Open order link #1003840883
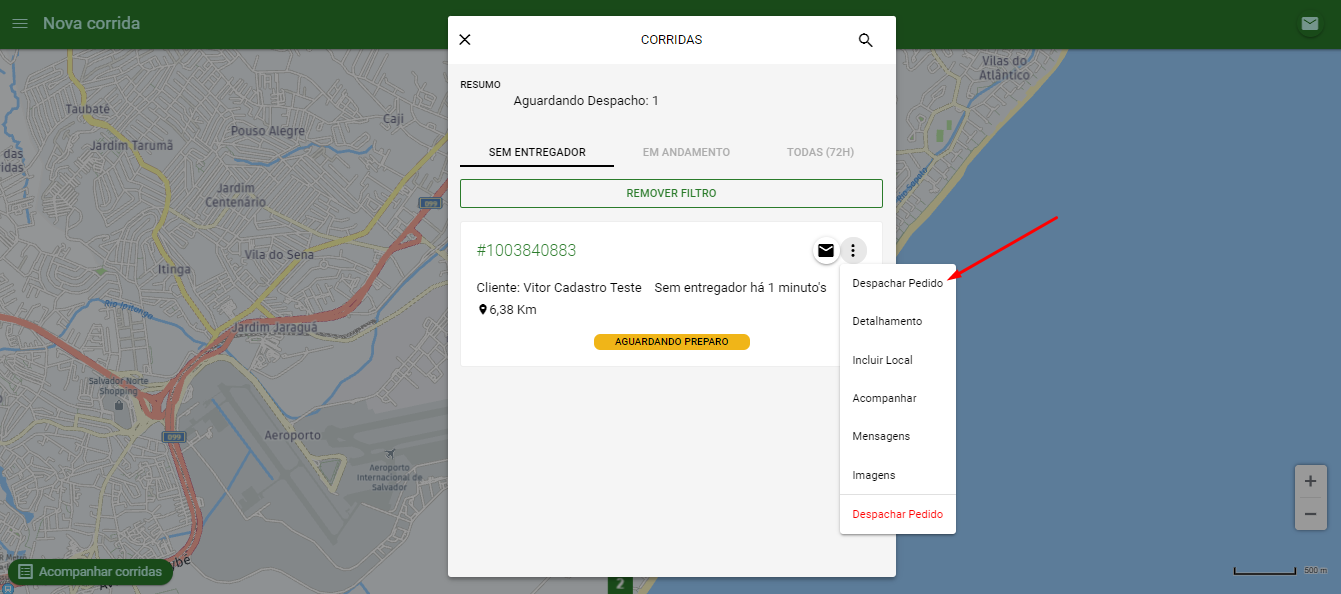The image size is (1341, 594). (526, 250)
